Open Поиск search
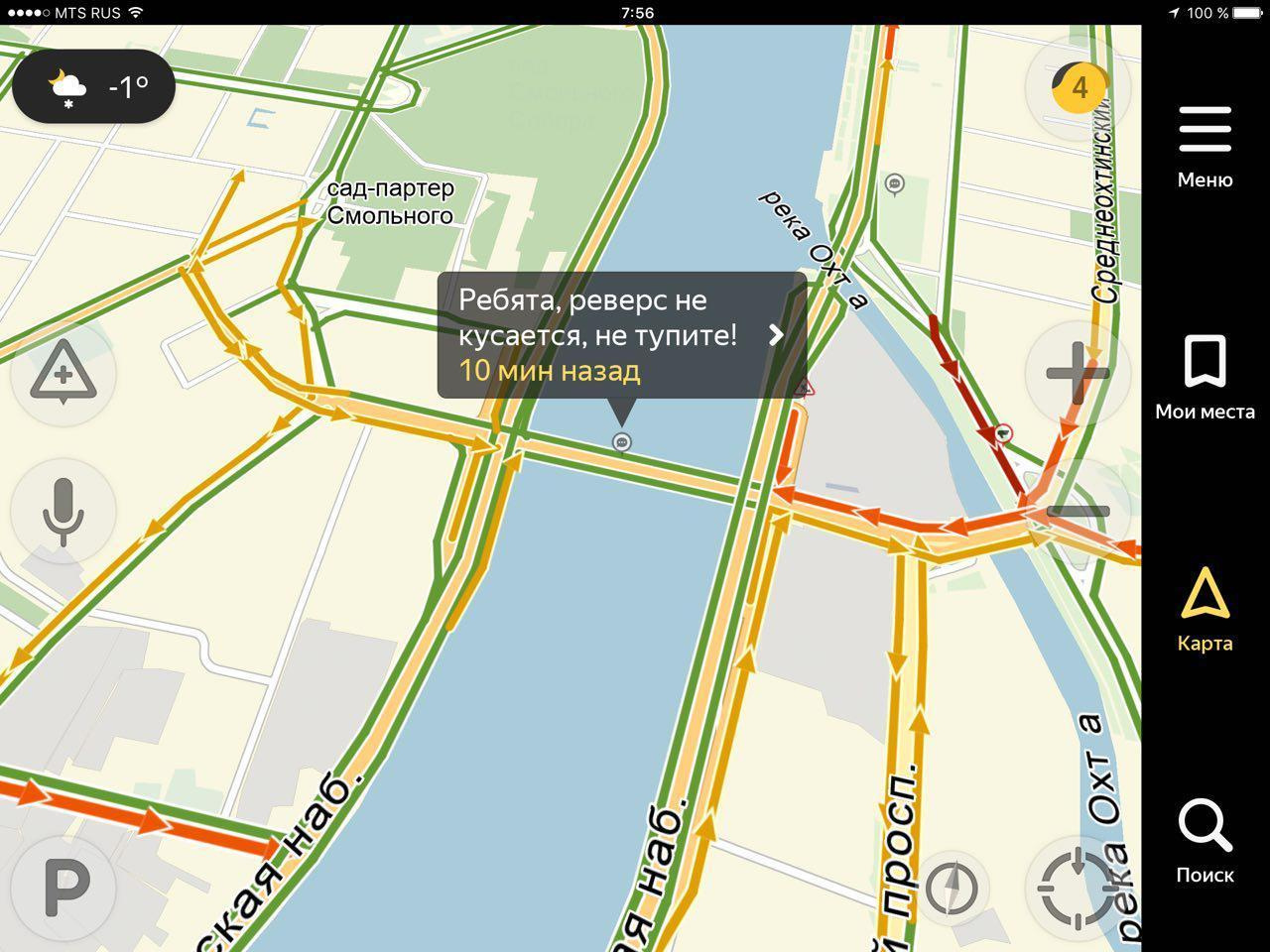The image size is (1270, 952). 1205,842
